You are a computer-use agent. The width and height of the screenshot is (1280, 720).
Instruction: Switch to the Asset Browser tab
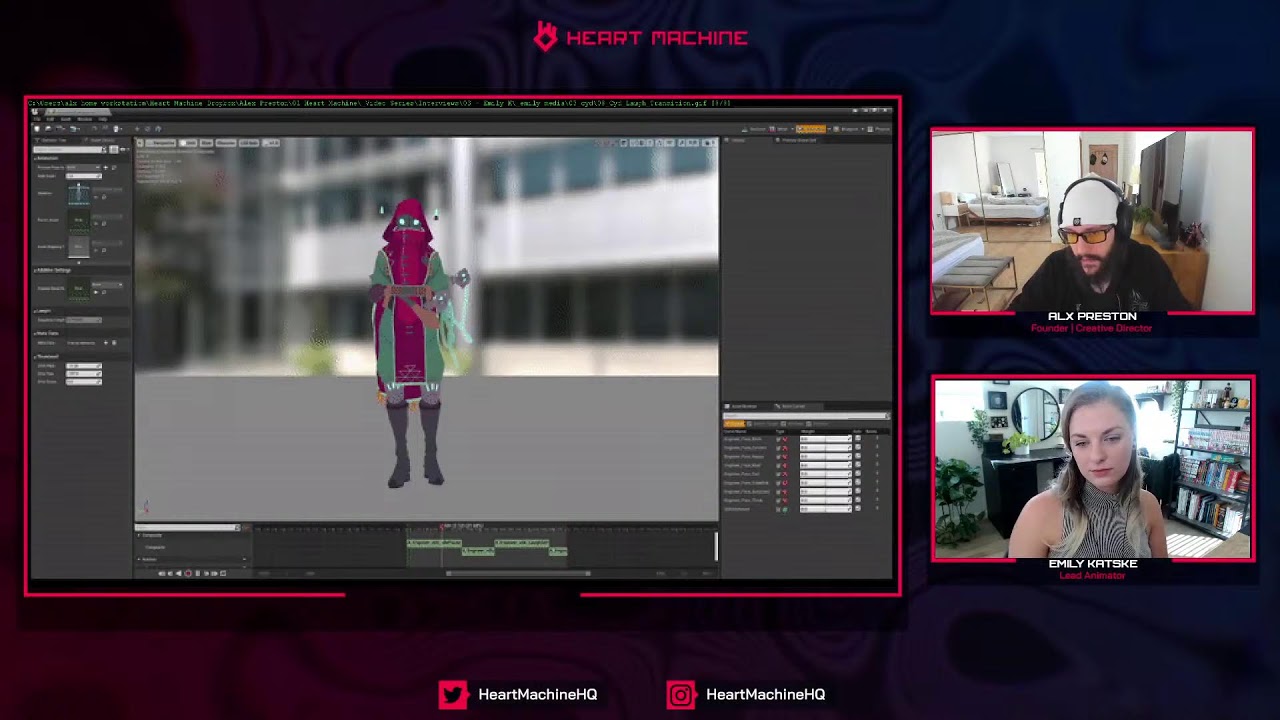743,406
